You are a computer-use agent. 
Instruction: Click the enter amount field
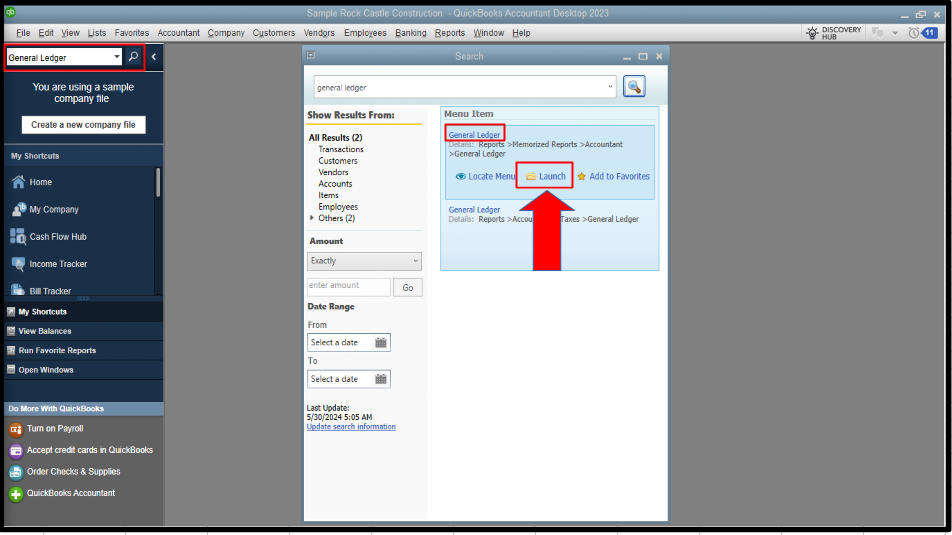coord(348,287)
